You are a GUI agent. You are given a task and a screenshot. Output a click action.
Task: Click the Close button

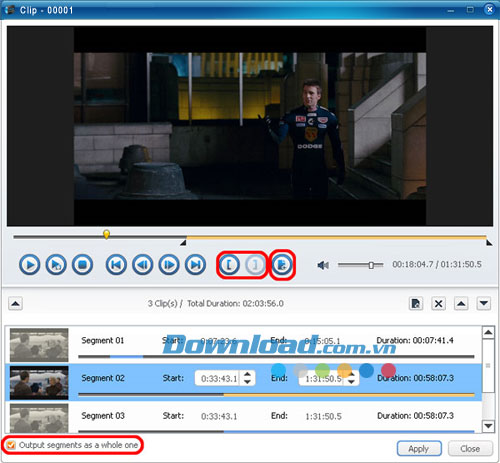pos(470,449)
